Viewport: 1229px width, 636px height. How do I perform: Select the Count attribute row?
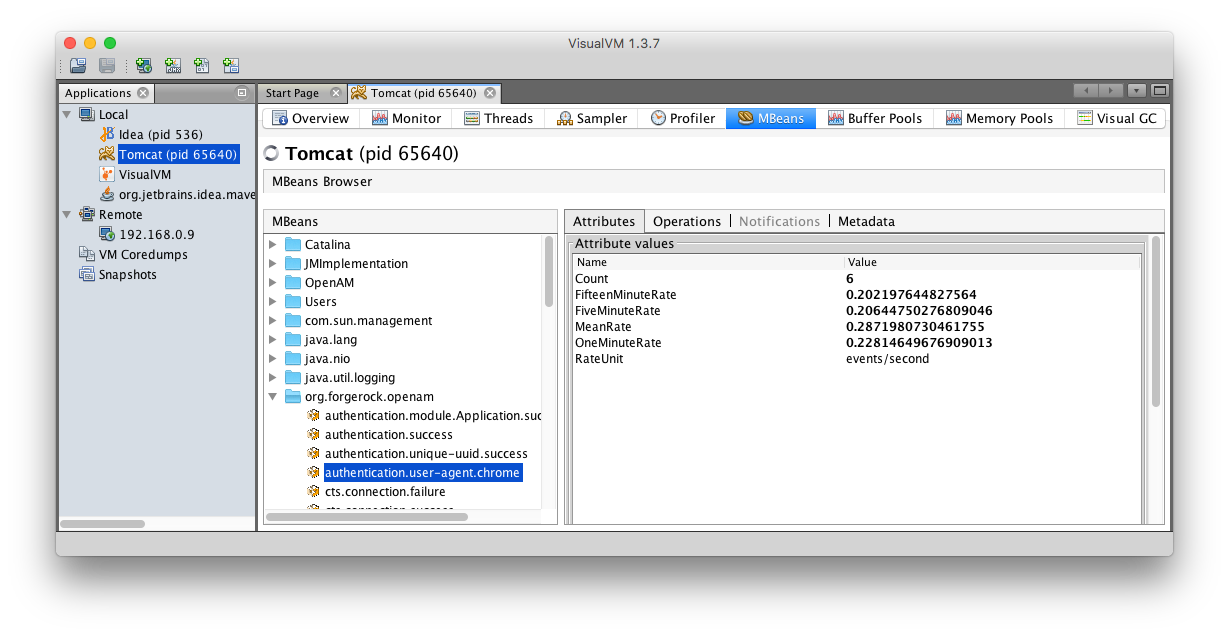pyautogui.click(x=857, y=278)
